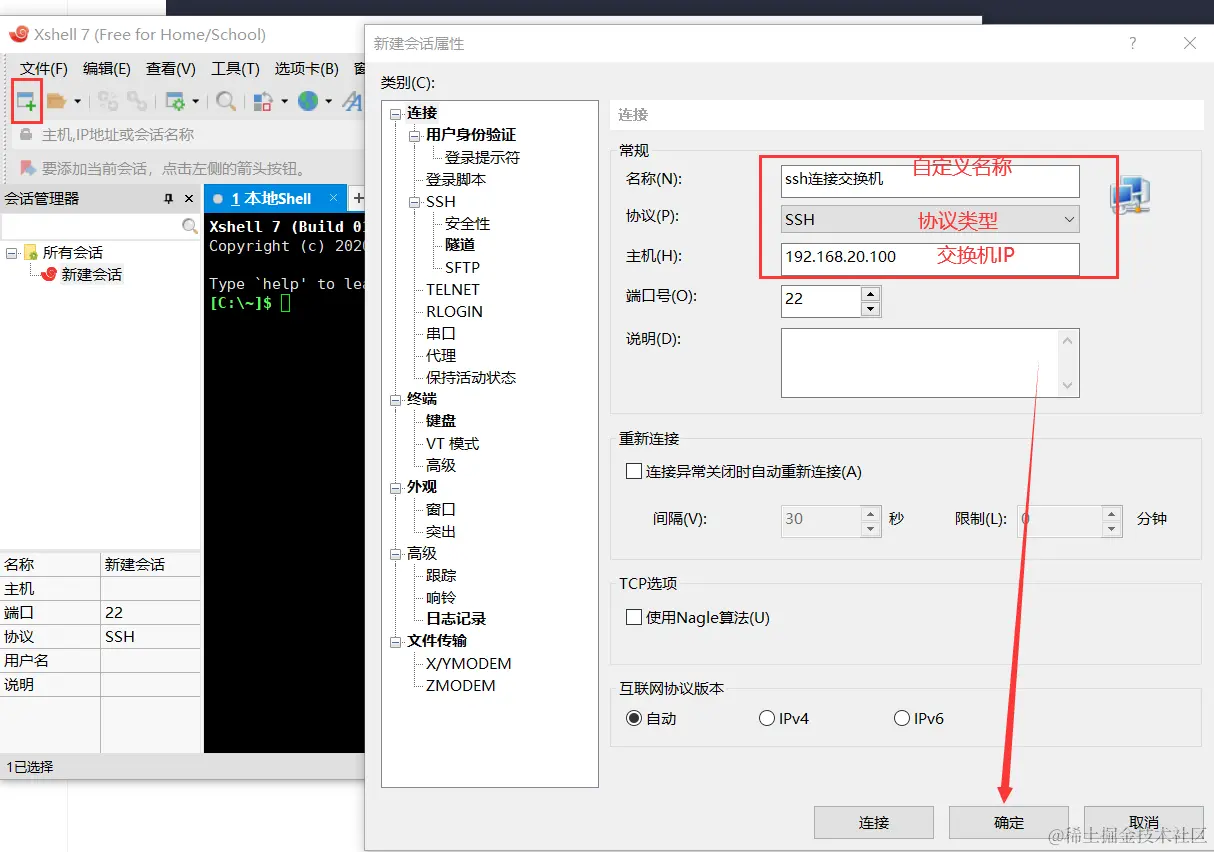Click the network computers icon in dialog

(x=1131, y=196)
